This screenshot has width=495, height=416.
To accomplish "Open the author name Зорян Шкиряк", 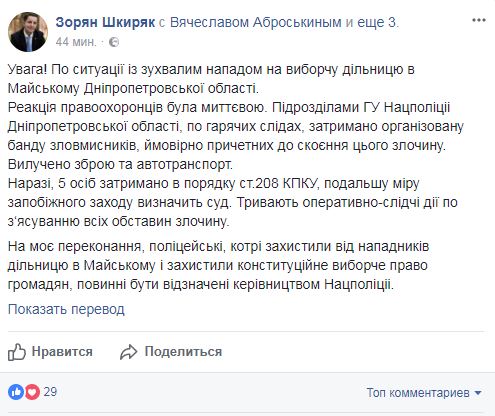I will pyautogui.click(x=105, y=23).
